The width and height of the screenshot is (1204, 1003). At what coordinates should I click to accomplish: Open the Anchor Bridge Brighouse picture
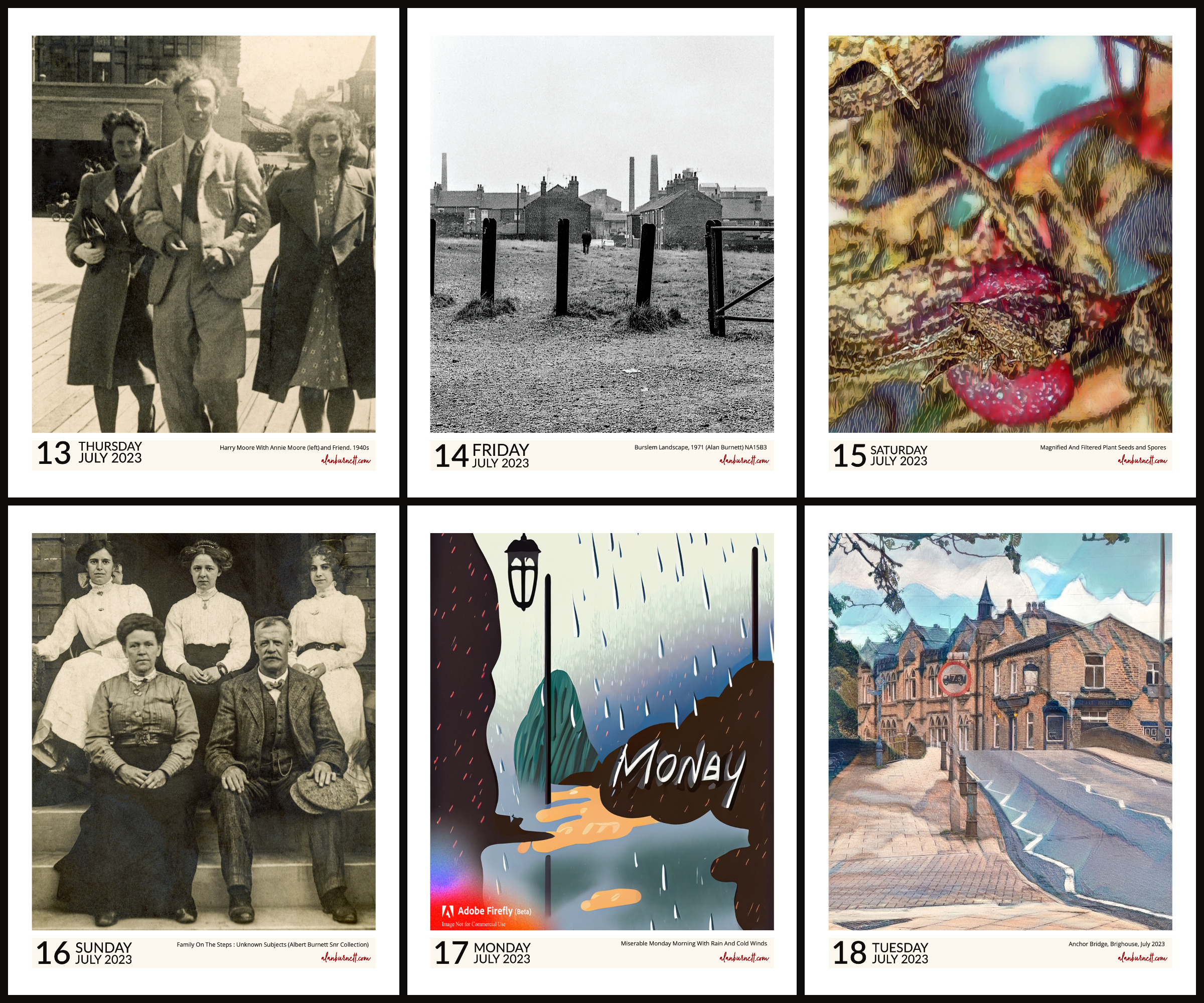coord(1000,731)
